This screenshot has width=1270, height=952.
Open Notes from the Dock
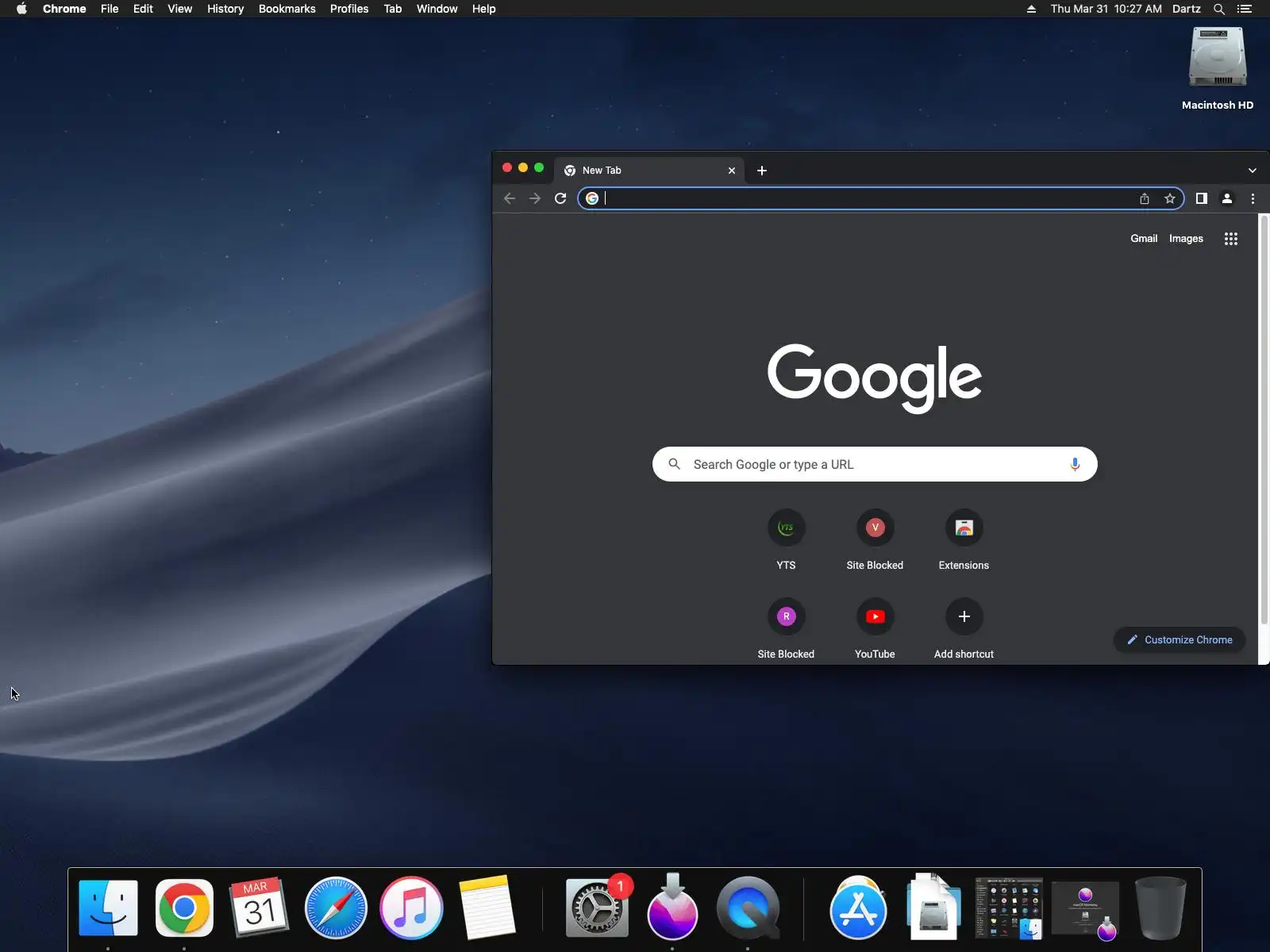(487, 908)
